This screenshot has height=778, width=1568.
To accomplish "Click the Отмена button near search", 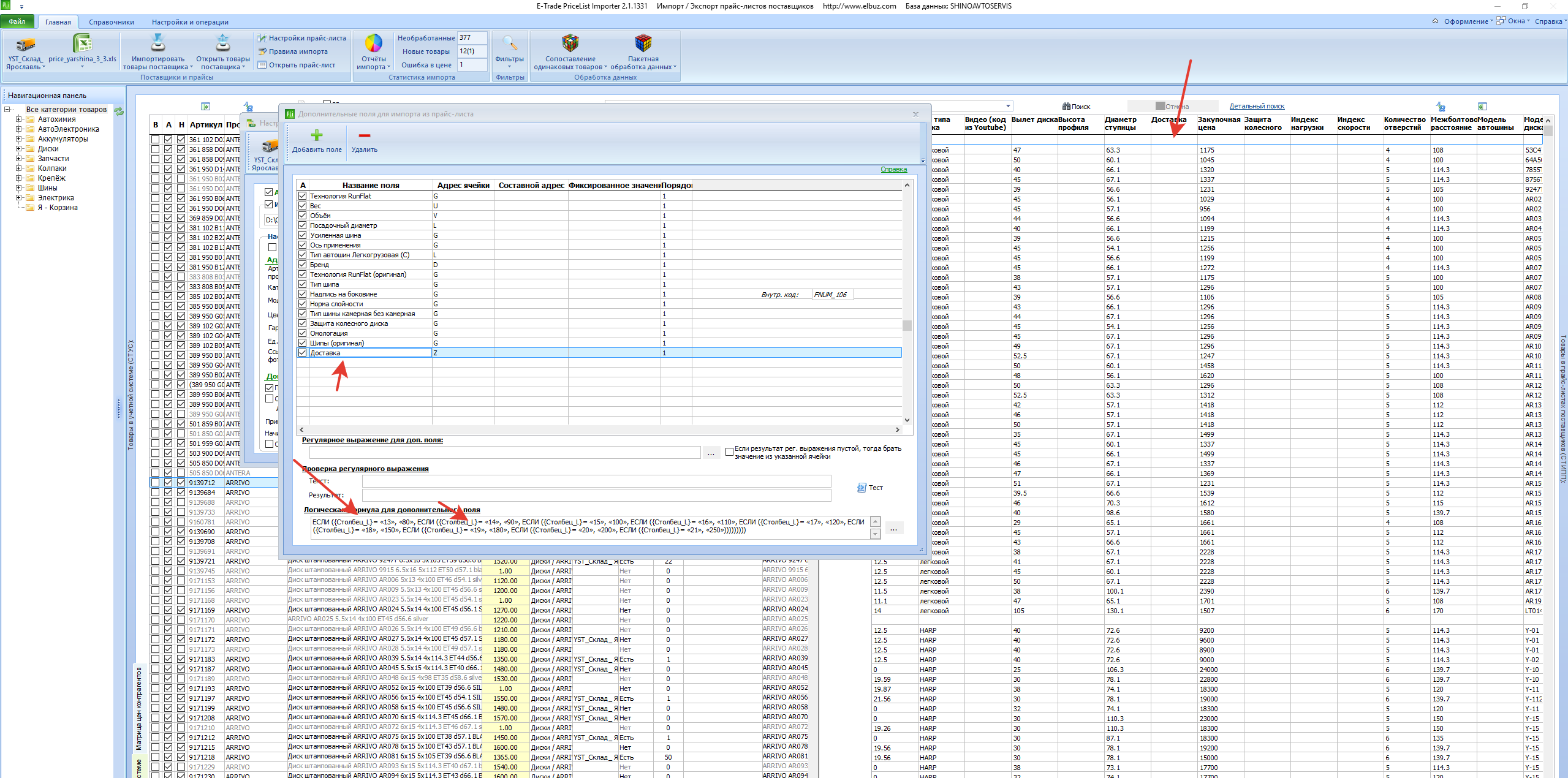I will 1172,107.
